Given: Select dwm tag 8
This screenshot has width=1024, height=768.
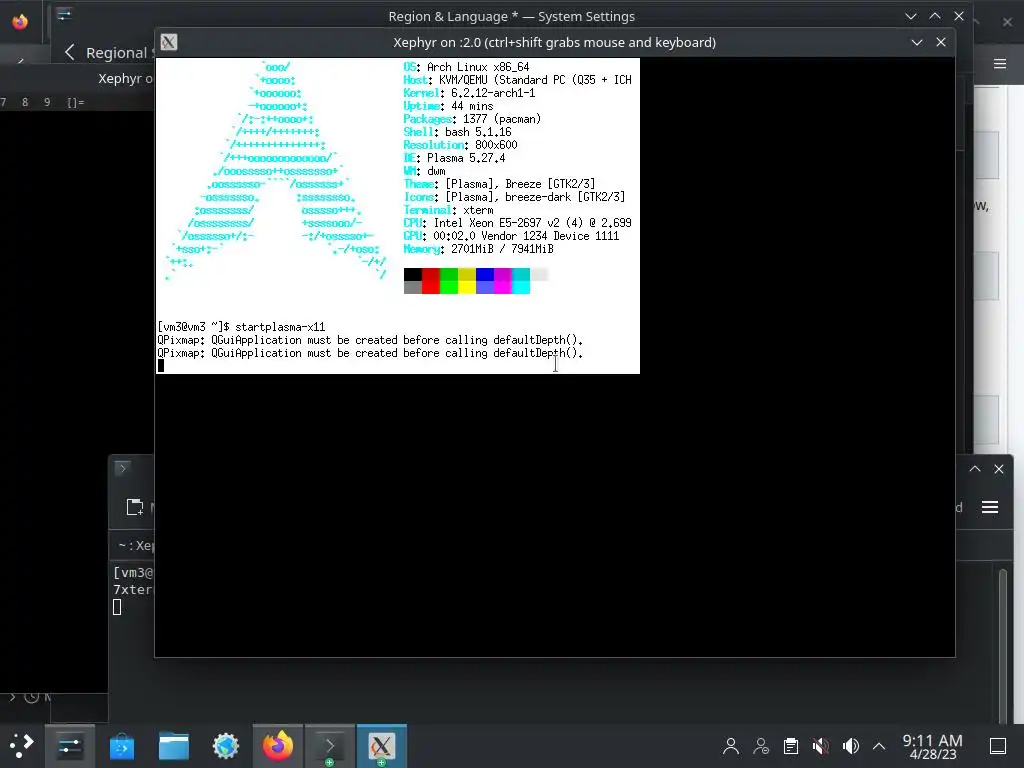Looking at the screenshot, I should coord(25,103).
